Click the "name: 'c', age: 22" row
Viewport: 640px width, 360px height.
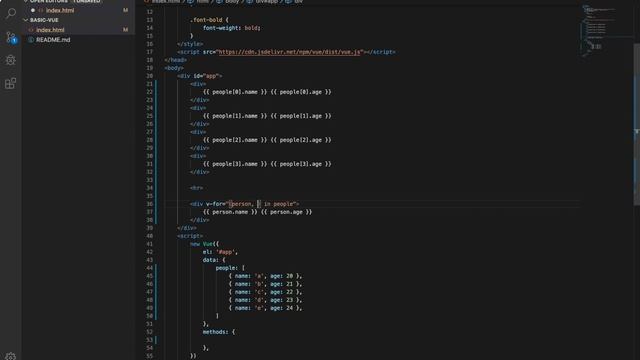(x=265, y=292)
